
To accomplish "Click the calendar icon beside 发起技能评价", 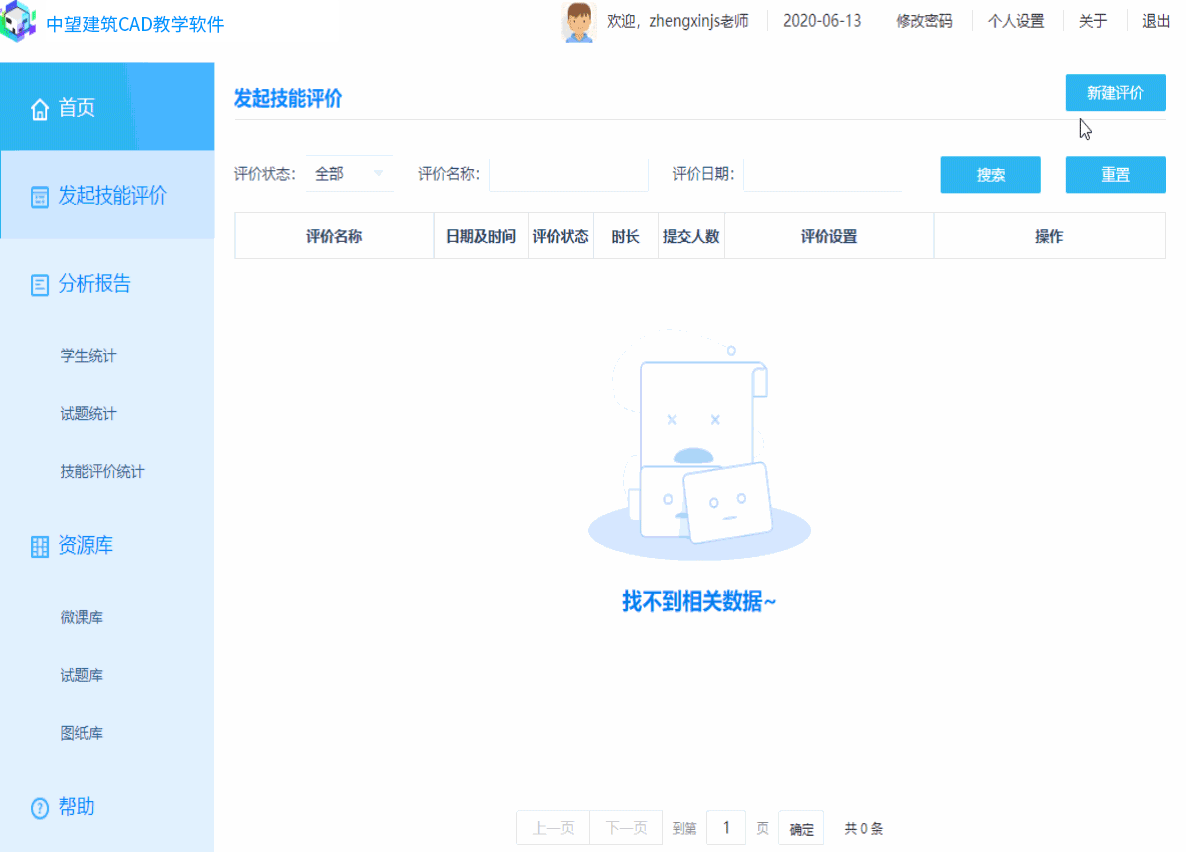I will pyautogui.click(x=39, y=197).
